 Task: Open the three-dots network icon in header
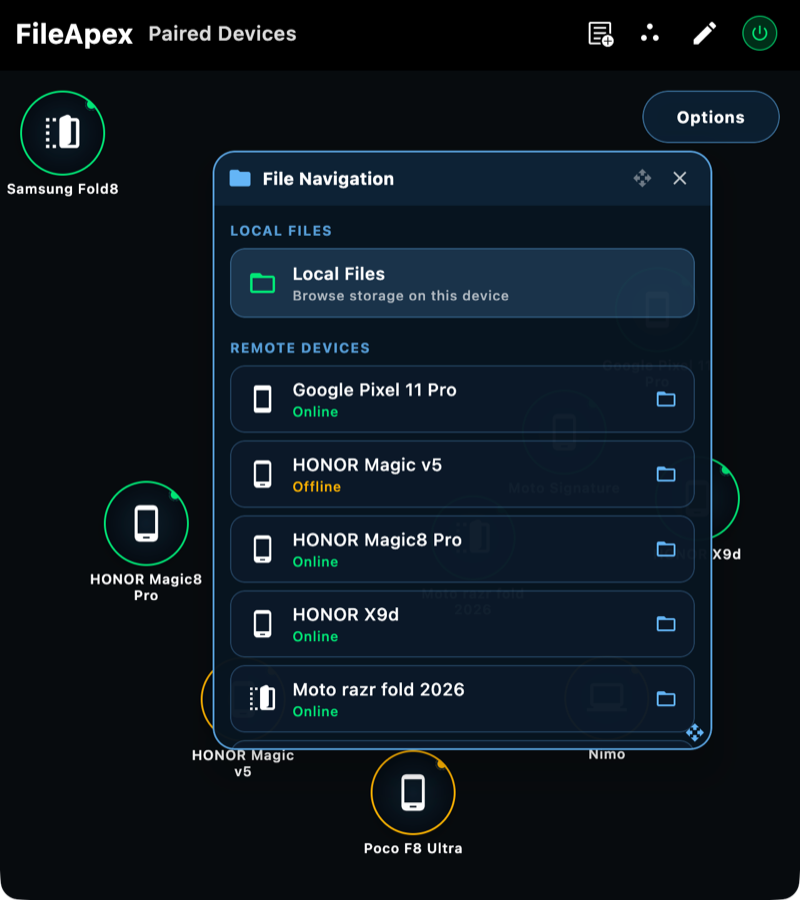650,33
